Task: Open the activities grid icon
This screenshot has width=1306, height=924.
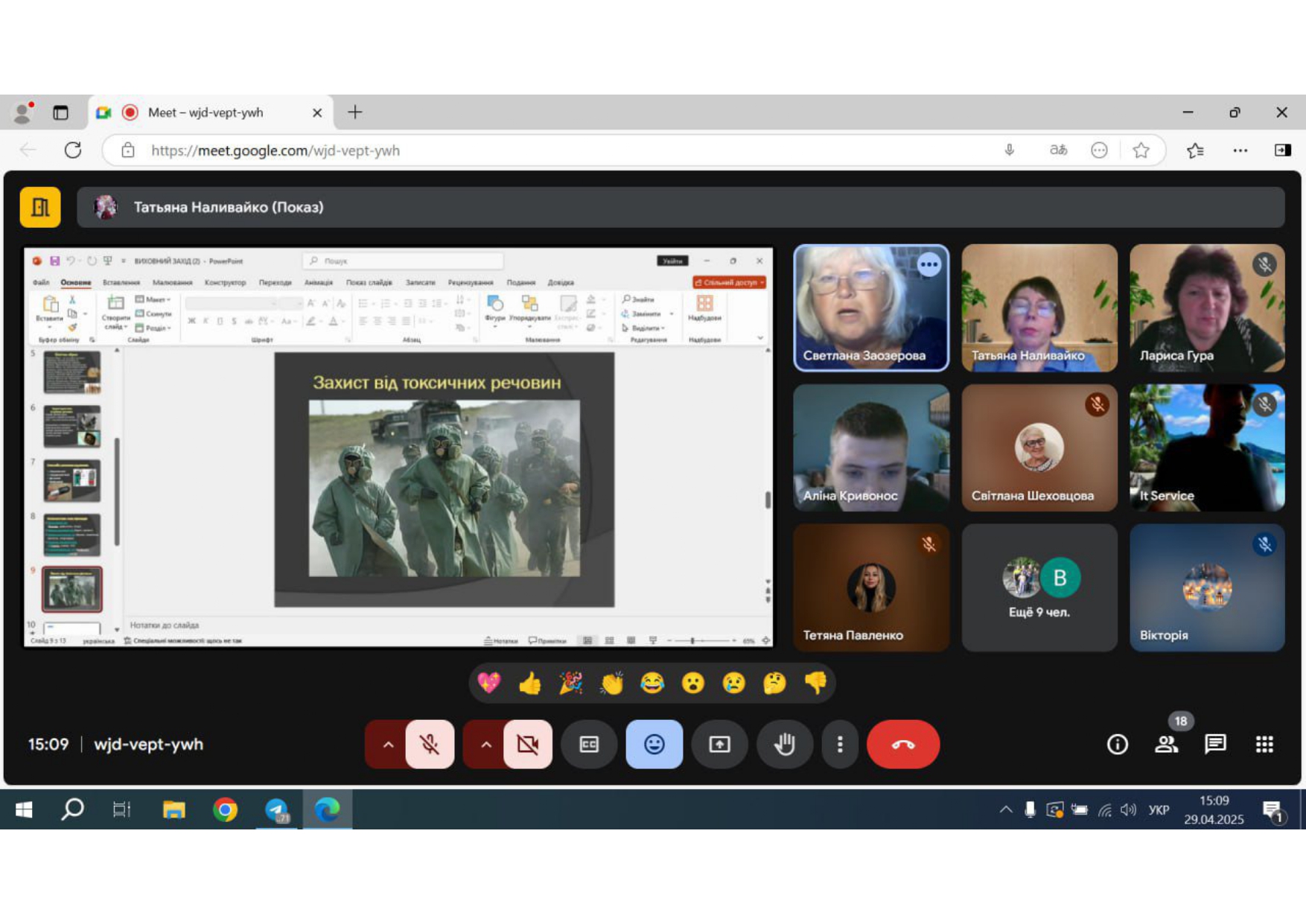Action: [x=1264, y=744]
